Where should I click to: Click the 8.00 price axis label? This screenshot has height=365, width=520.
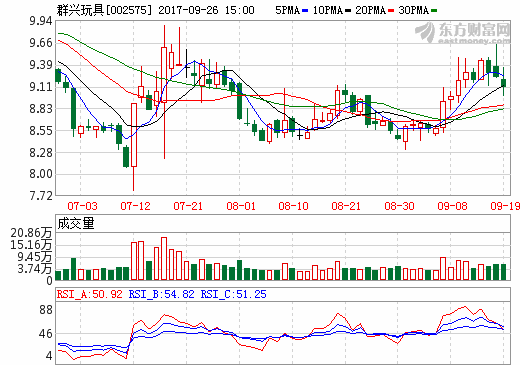(x=41, y=174)
